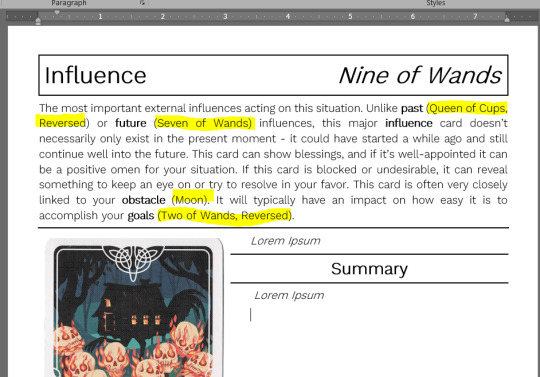Open the Paragraph settings dialog launcher

(142, 3)
